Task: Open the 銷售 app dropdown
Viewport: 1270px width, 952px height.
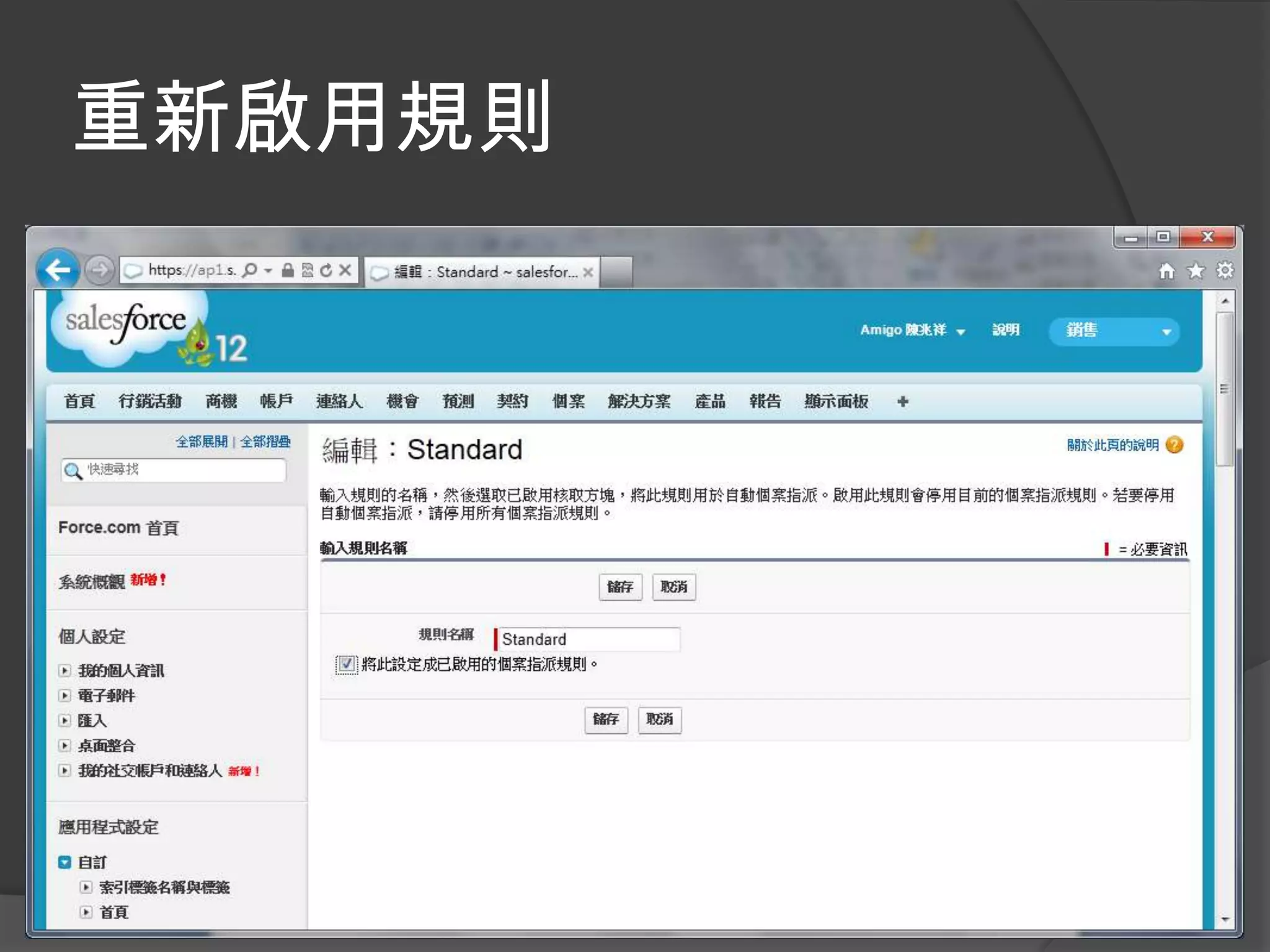Action: [1114, 331]
